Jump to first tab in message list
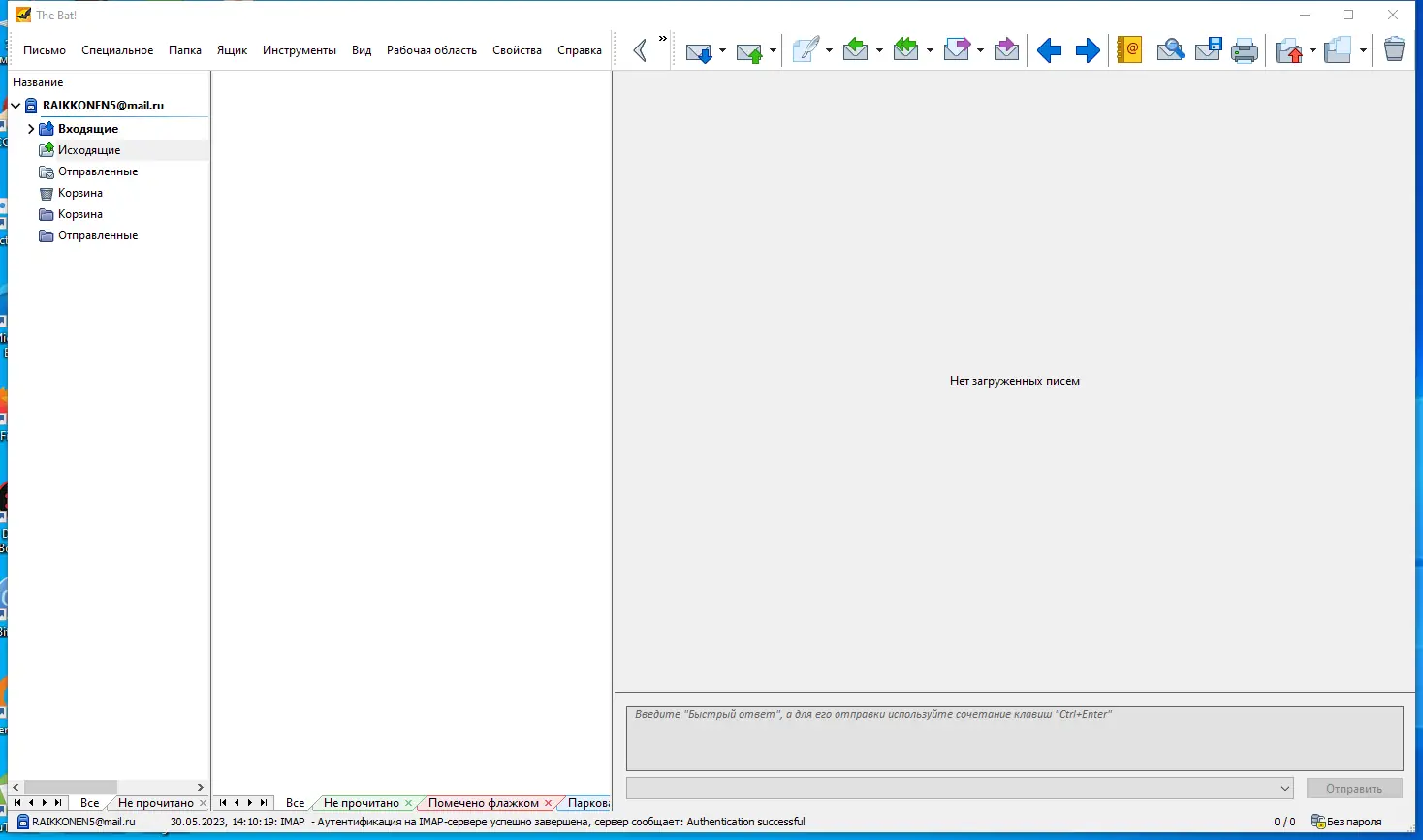Image resolution: width=1423 pixels, height=840 pixels. tap(223, 803)
